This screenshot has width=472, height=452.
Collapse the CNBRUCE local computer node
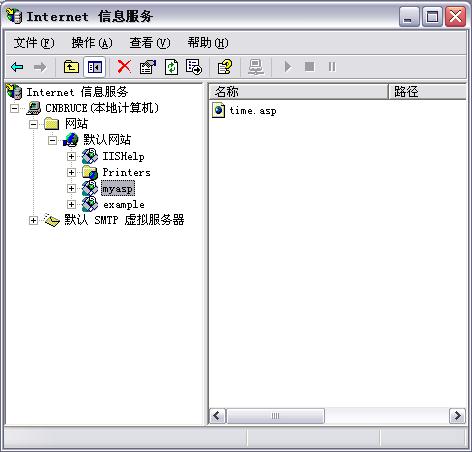(14, 108)
